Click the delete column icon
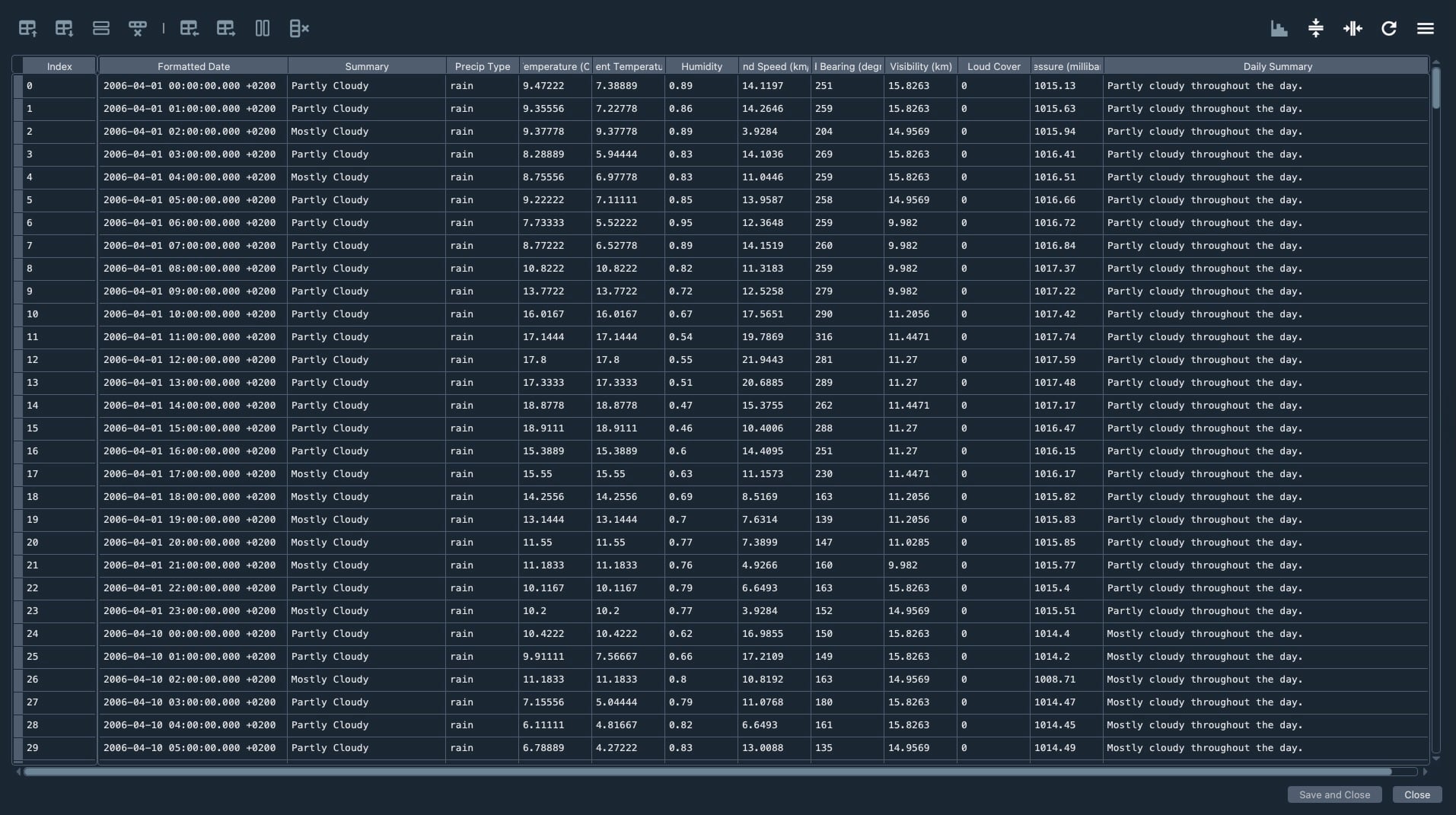1456x815 pixels. pyautogui.click(x=299, y=29)
